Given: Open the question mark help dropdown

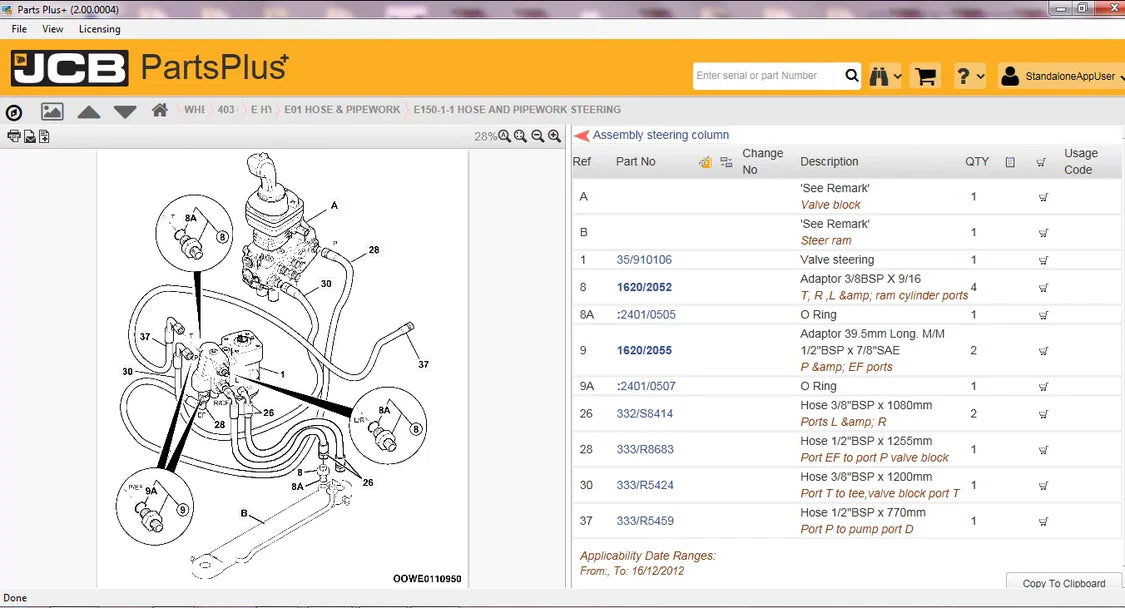Looking at the screenshot, I should [x=969, y=76].
